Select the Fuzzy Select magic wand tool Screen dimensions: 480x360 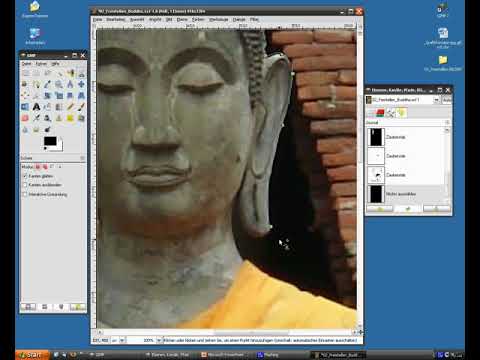[59, 73]
